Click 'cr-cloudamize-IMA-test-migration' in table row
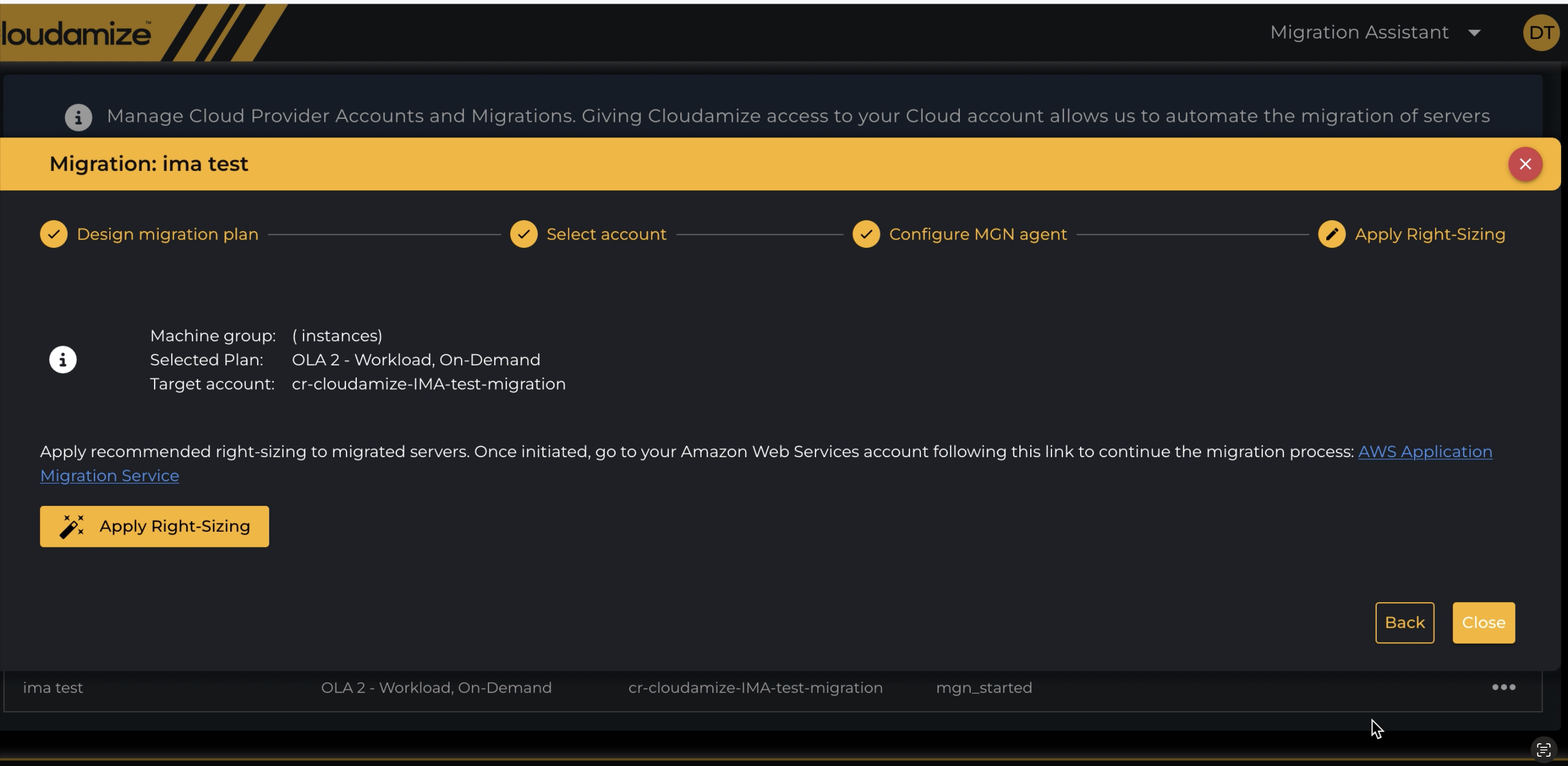This screenshot has height=766, width=1568. coord(755,688)
